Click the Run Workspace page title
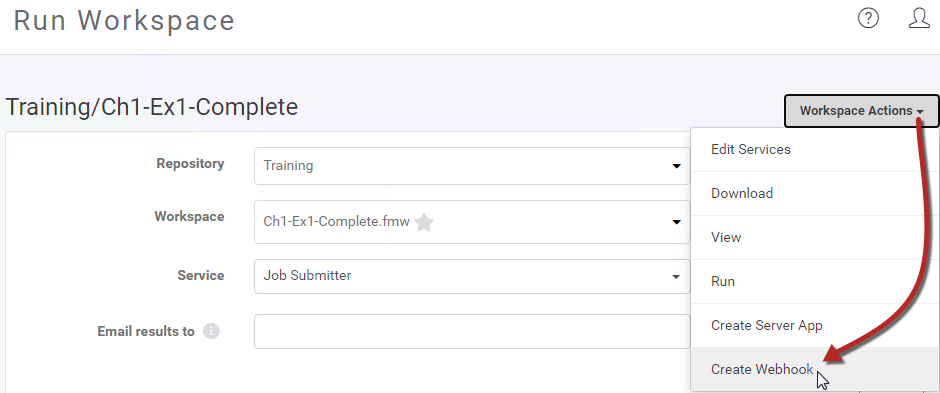Screen dimensions: 940x393 pyautogui.click(x=124, y=20)
